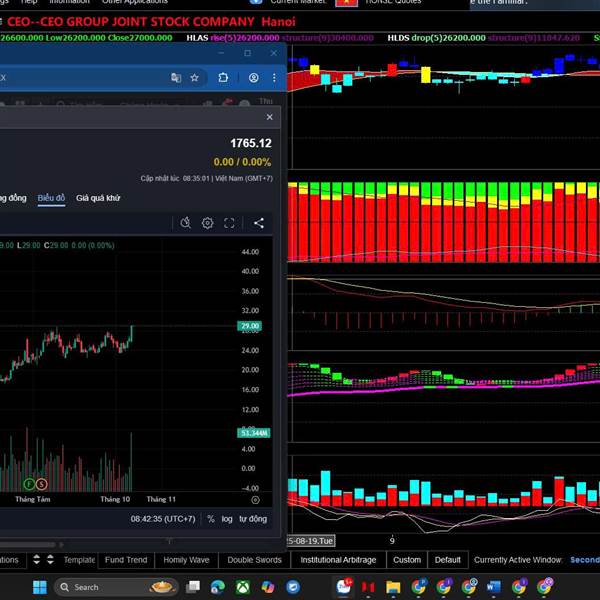This screenshot has height=600, width=600.
Task: Open the chart axis settings circle icon
Action: click(255, 500)
